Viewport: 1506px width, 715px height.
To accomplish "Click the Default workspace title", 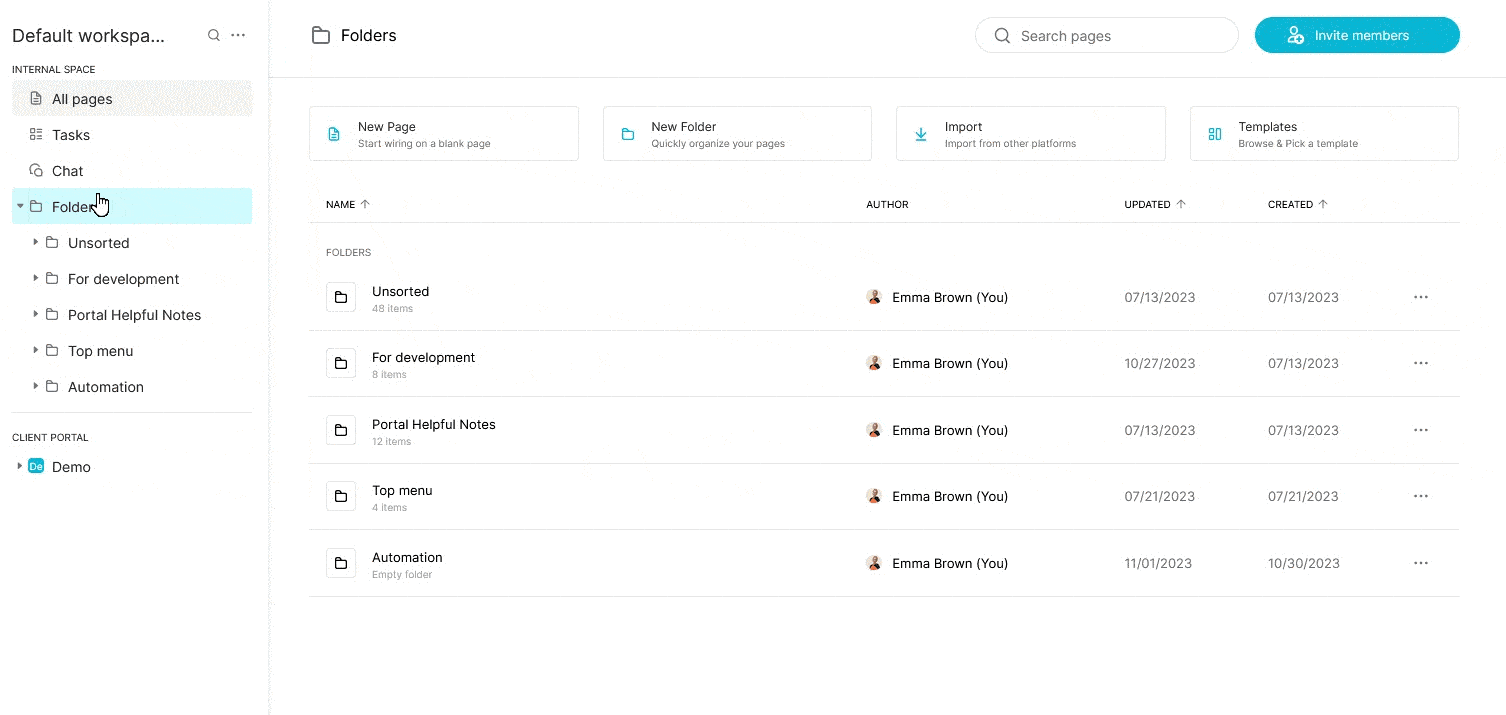I will (88, 36).
